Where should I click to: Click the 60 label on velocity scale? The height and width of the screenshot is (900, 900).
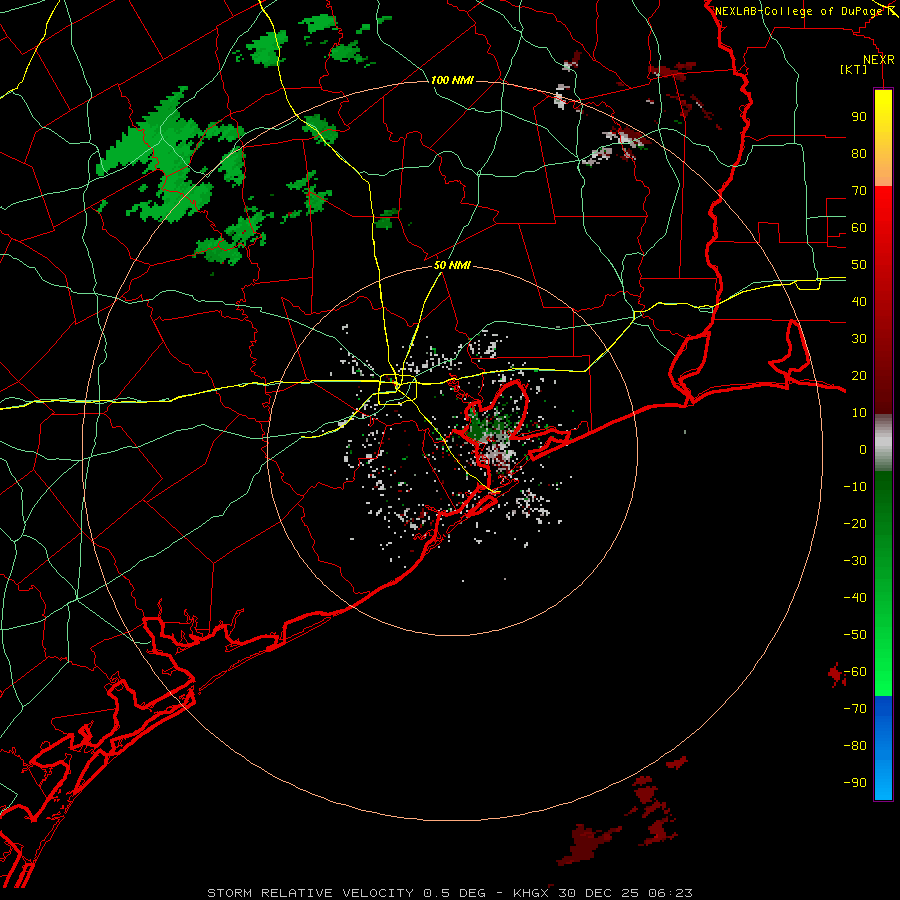[x=859, y=227]
